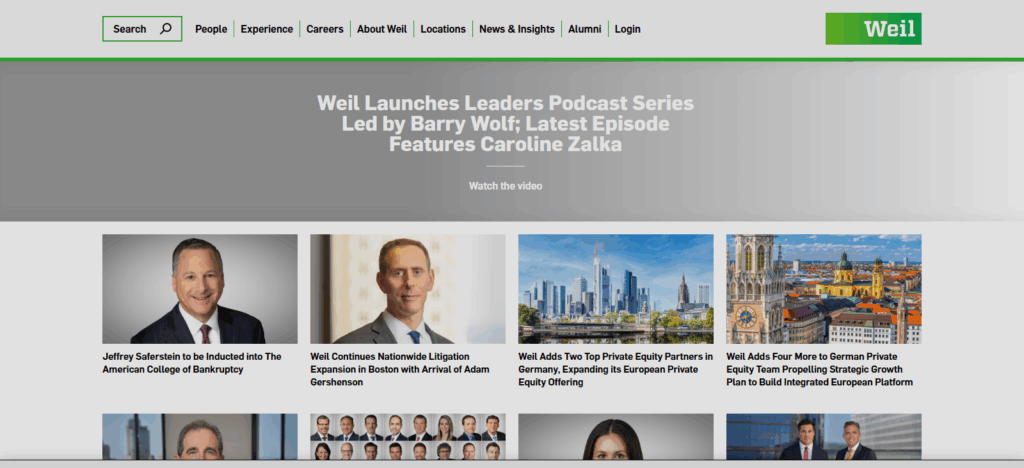Go to the Careers section
1024x468 pixels.
[x=325, y=29]
